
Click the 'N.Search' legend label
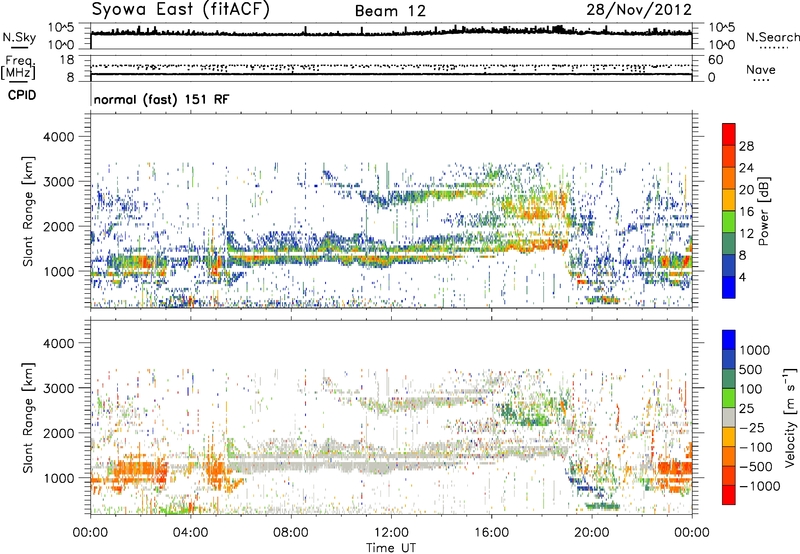click(x=772, y=37)
